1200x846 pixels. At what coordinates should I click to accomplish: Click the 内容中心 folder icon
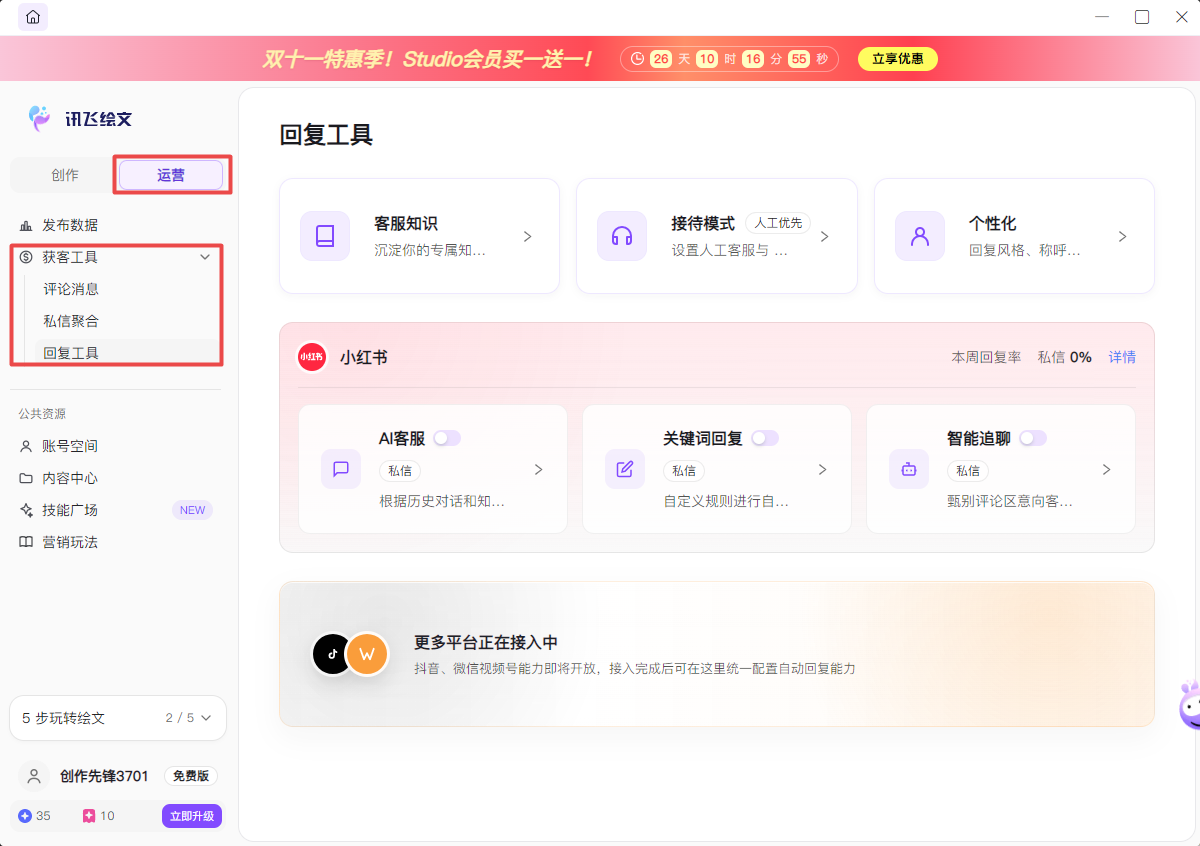(26, 478)
